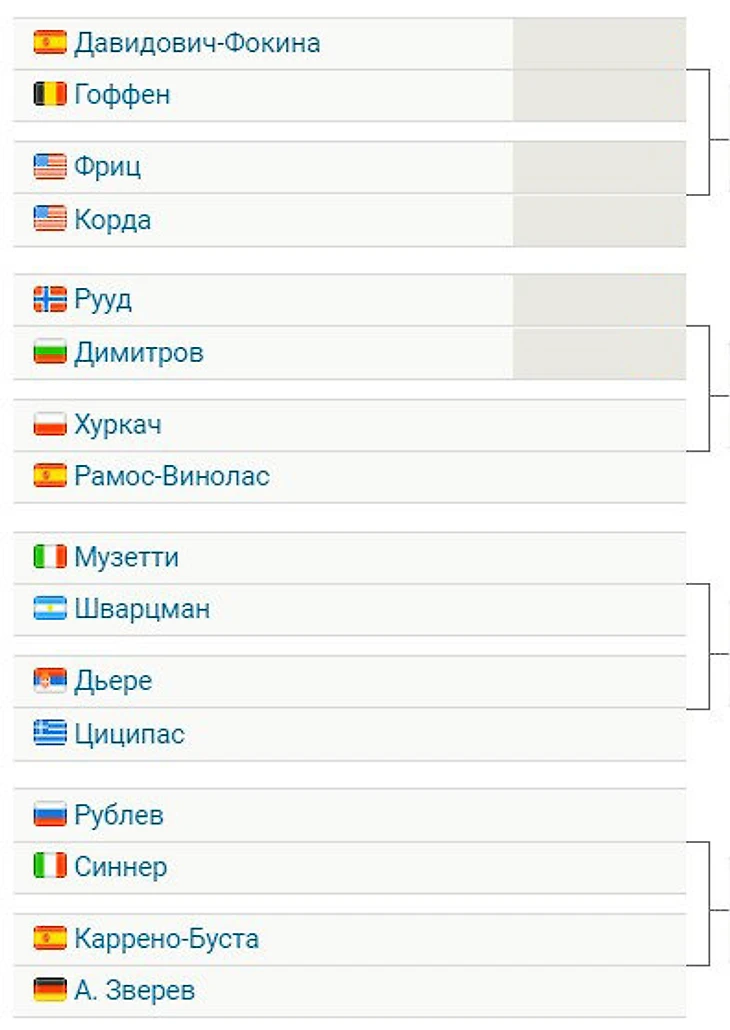This screenshot has width=730, height=1030.
Task: Click the Norwegian flag beside Рууд
Action: click(x=50, y=300)
